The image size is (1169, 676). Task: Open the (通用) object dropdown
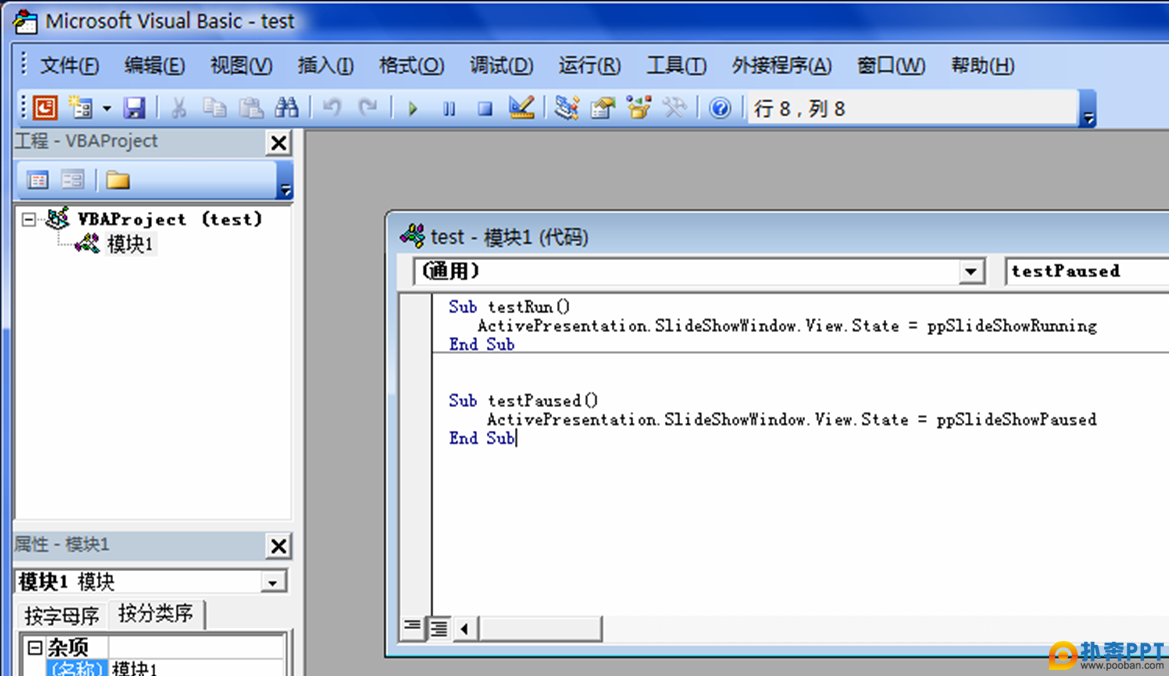pyautogui.click(x=971, y=272)
